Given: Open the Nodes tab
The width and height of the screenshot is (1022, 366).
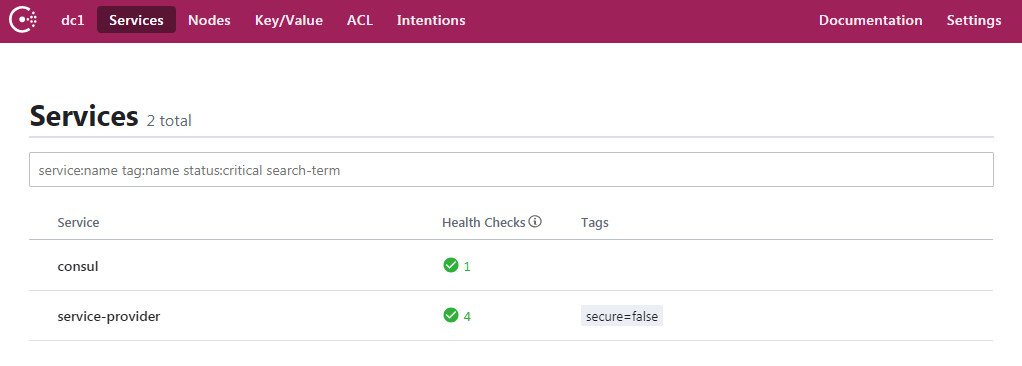Looking at the screenshot, I should pyautogui.click(x=209, y=20).
